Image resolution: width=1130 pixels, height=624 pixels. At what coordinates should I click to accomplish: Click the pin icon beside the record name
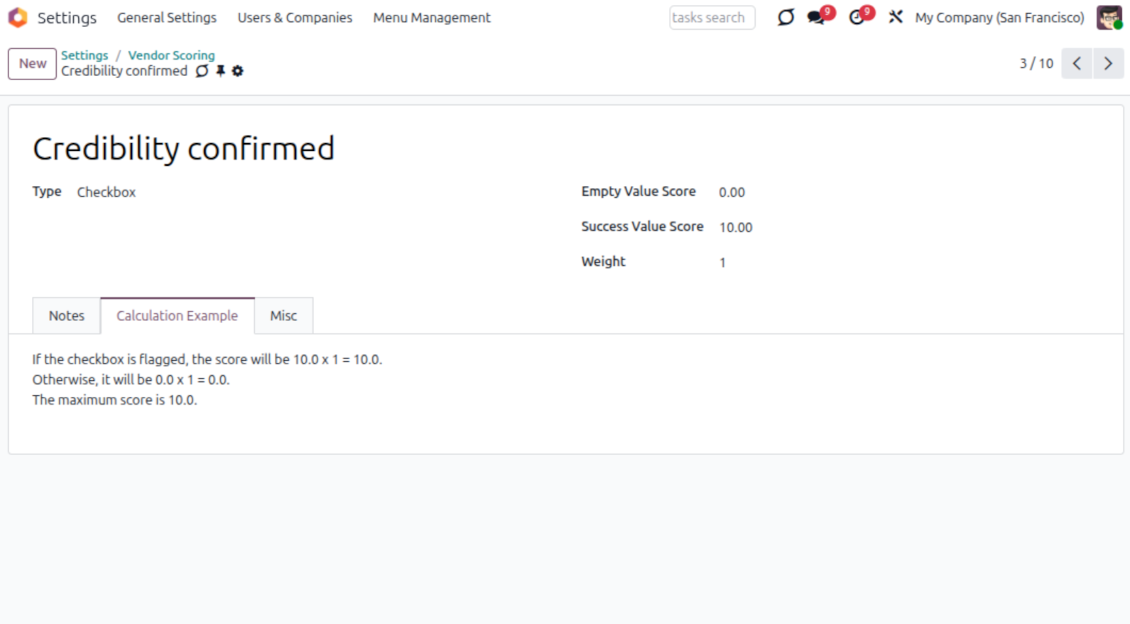pyautogui.click(x=221, y=71)
